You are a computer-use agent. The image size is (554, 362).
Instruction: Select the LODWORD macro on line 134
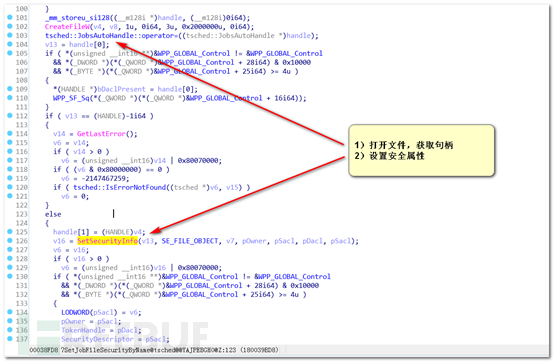(75, 312)
